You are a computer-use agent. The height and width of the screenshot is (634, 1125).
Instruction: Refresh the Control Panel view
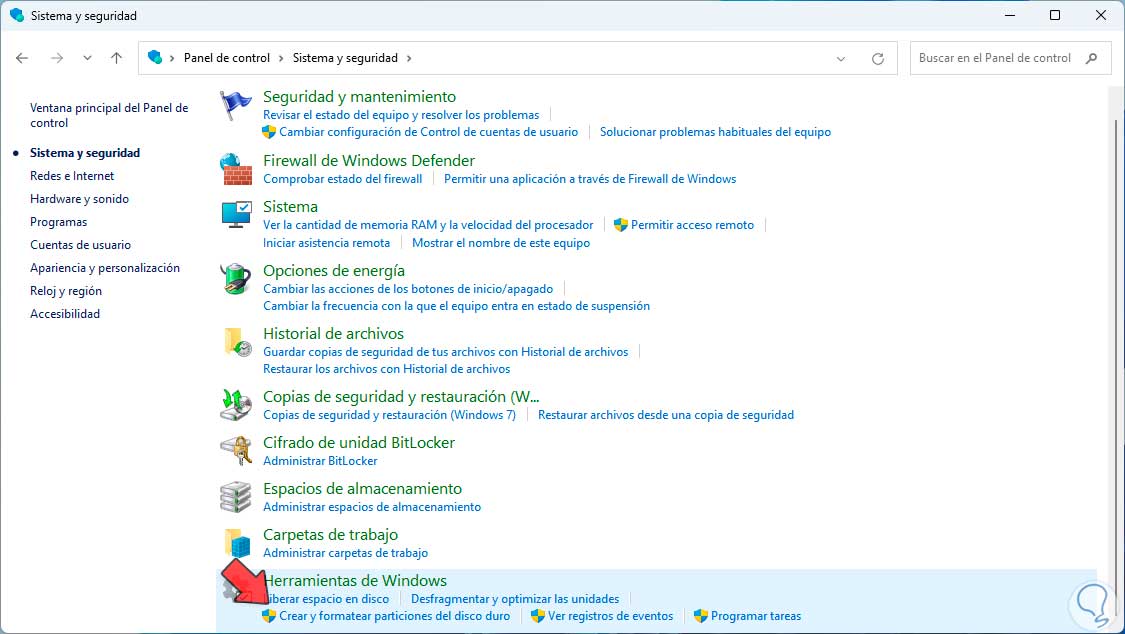(877, 59)
